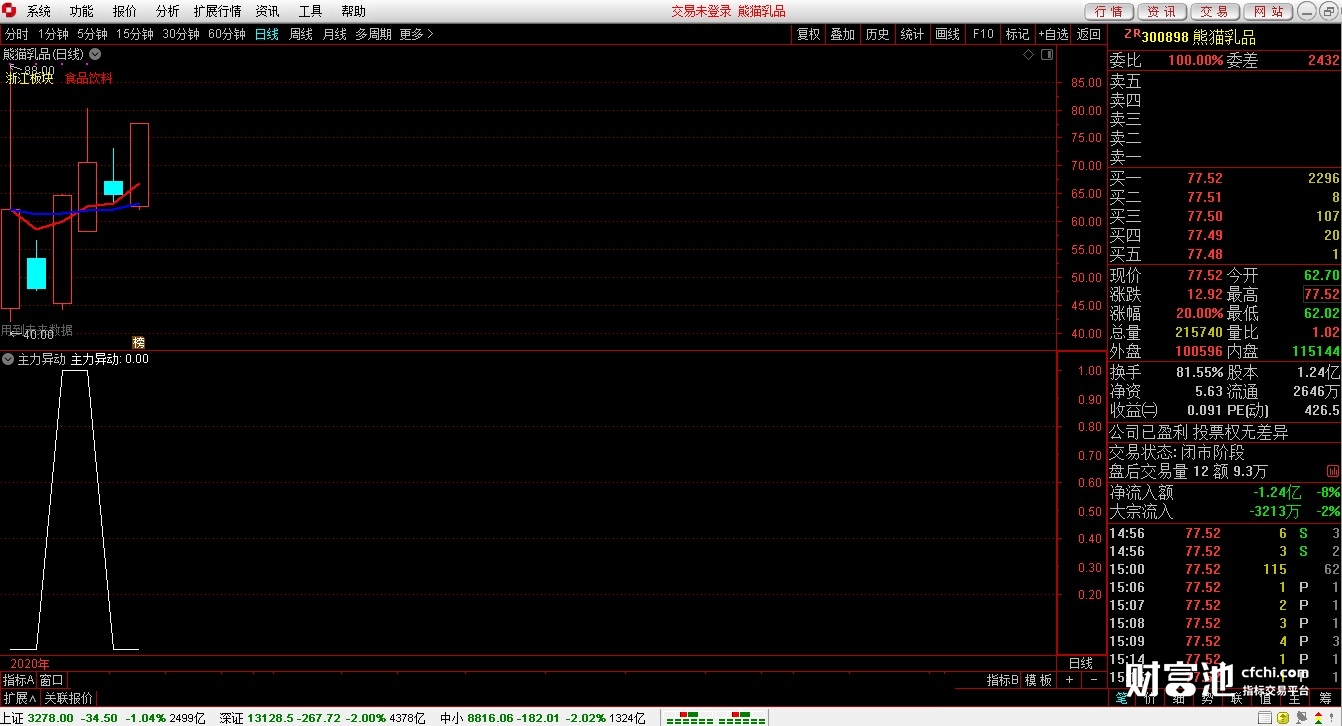Image resolution: width=1342 pixels, height=726 pixels.
Task: Click the 统计 toolbar button
Action: [913, 34]
